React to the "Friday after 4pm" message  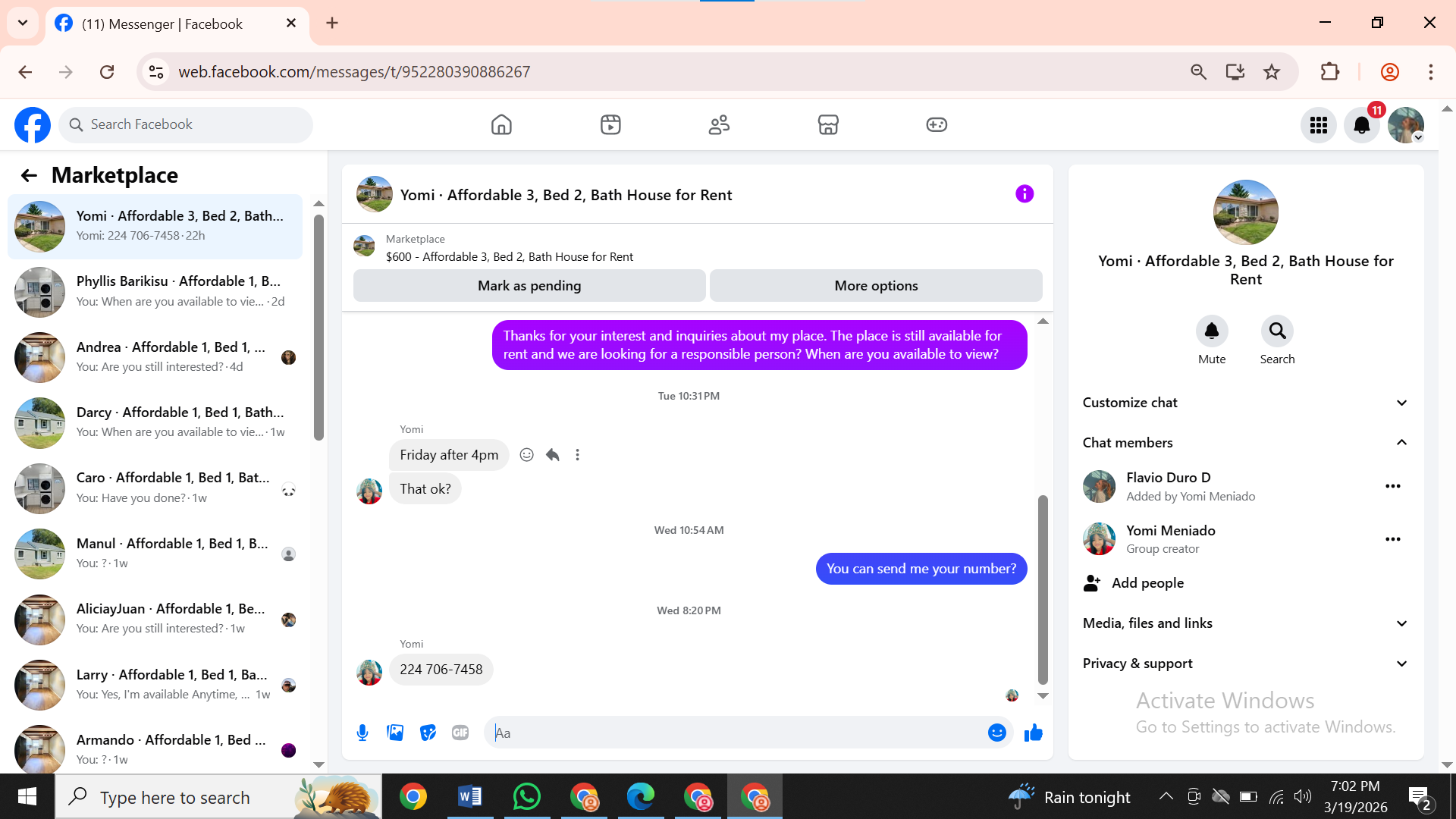526,455
